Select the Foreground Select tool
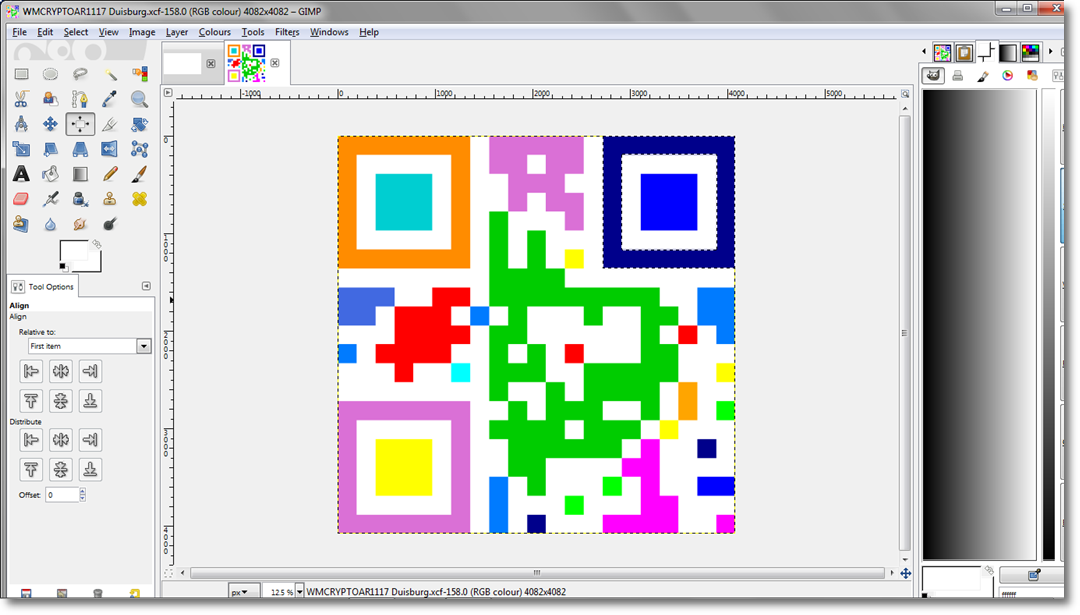Screen dimensions: 1080x615 [x=50, y=99]
